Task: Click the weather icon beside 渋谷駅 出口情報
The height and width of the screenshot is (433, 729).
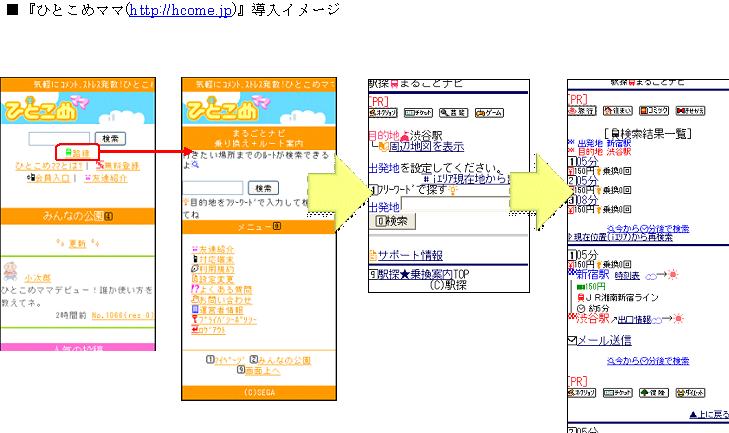Action: coord(668,319)
